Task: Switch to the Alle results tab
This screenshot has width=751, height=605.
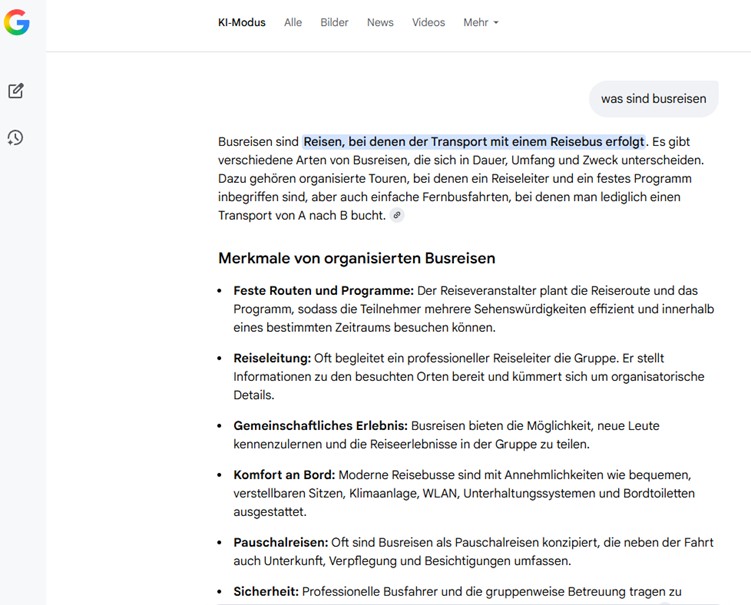Action: 293,22
